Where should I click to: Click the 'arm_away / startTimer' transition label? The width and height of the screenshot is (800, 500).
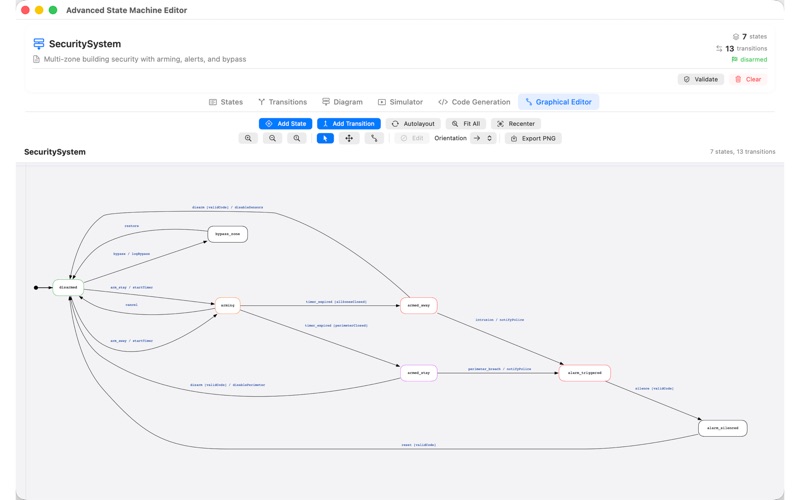tap(132, 340)
